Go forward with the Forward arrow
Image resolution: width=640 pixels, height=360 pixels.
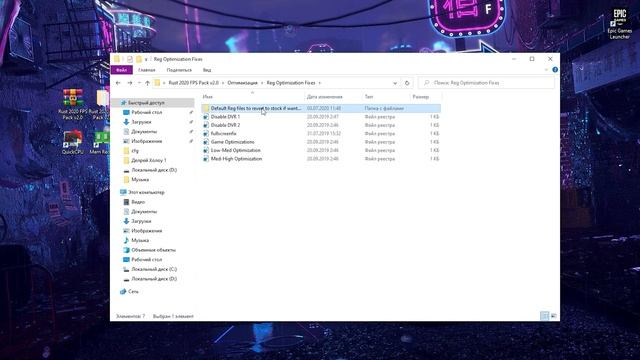point(130,83)
